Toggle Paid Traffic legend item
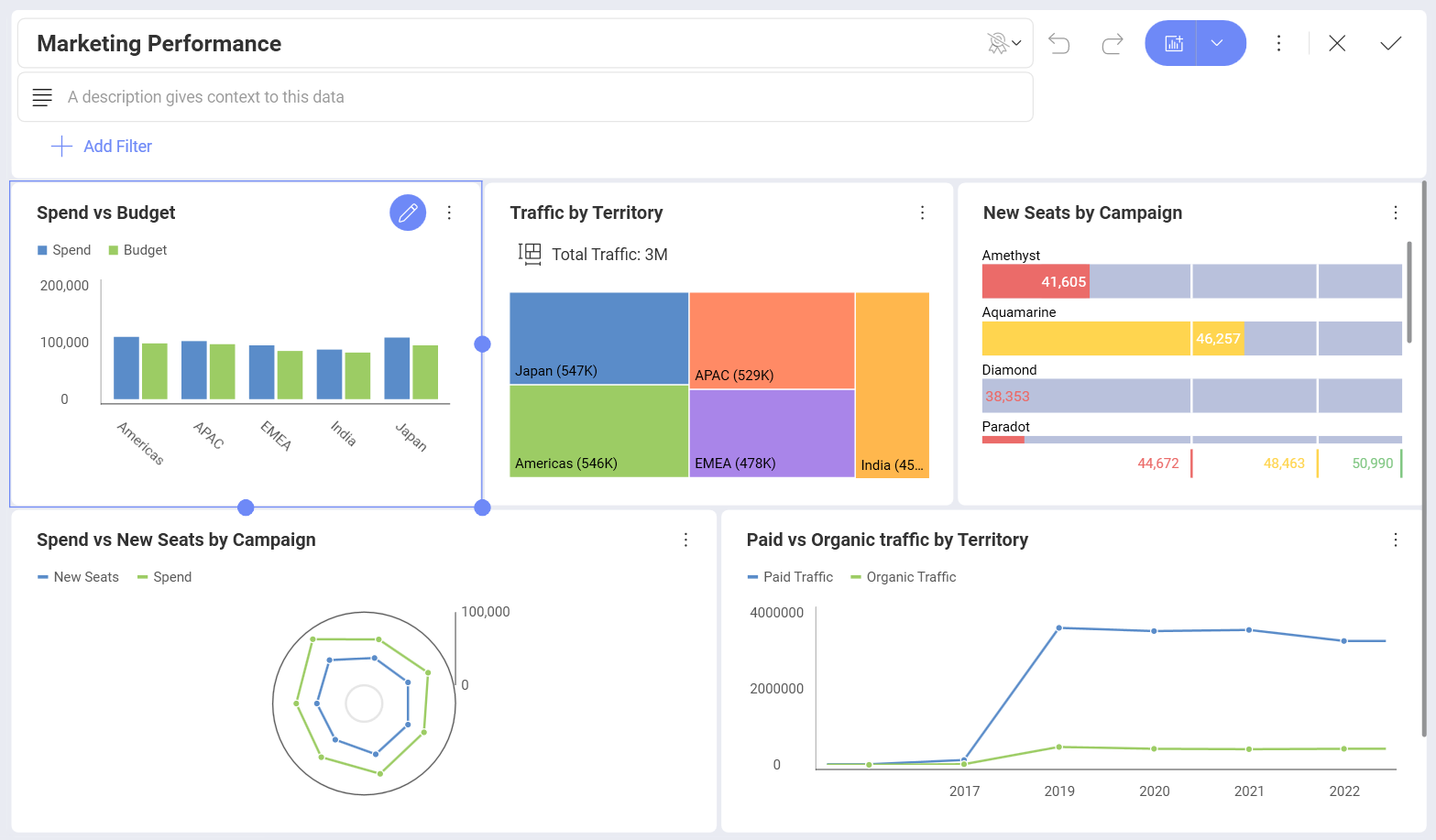 point(790,577)
